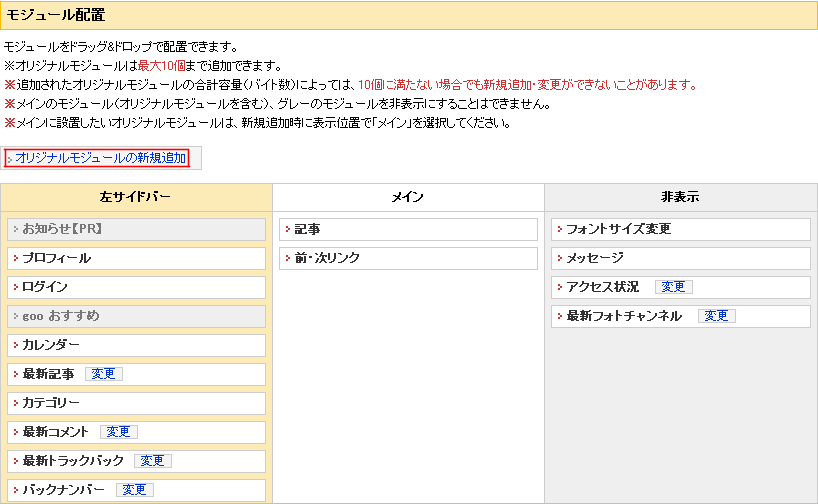Click the 変更 button next to 最新コメント

coord(118,432)
